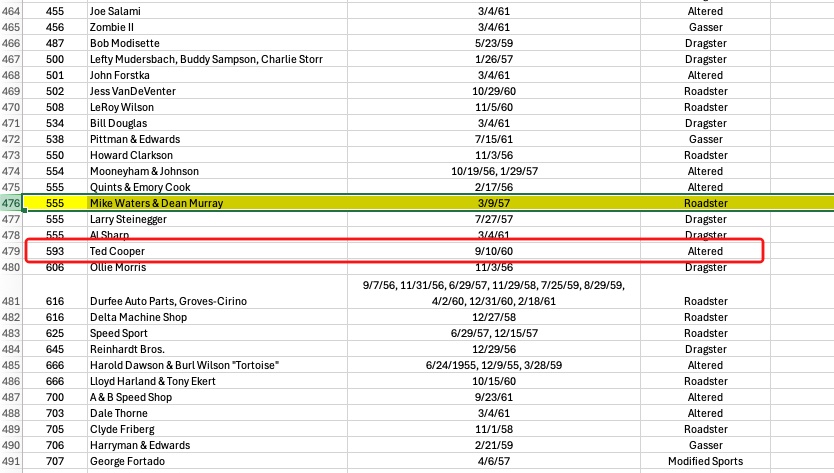Click the Delta Machine Shop cell
Viewport: 834px width, 473px height.
217,317
